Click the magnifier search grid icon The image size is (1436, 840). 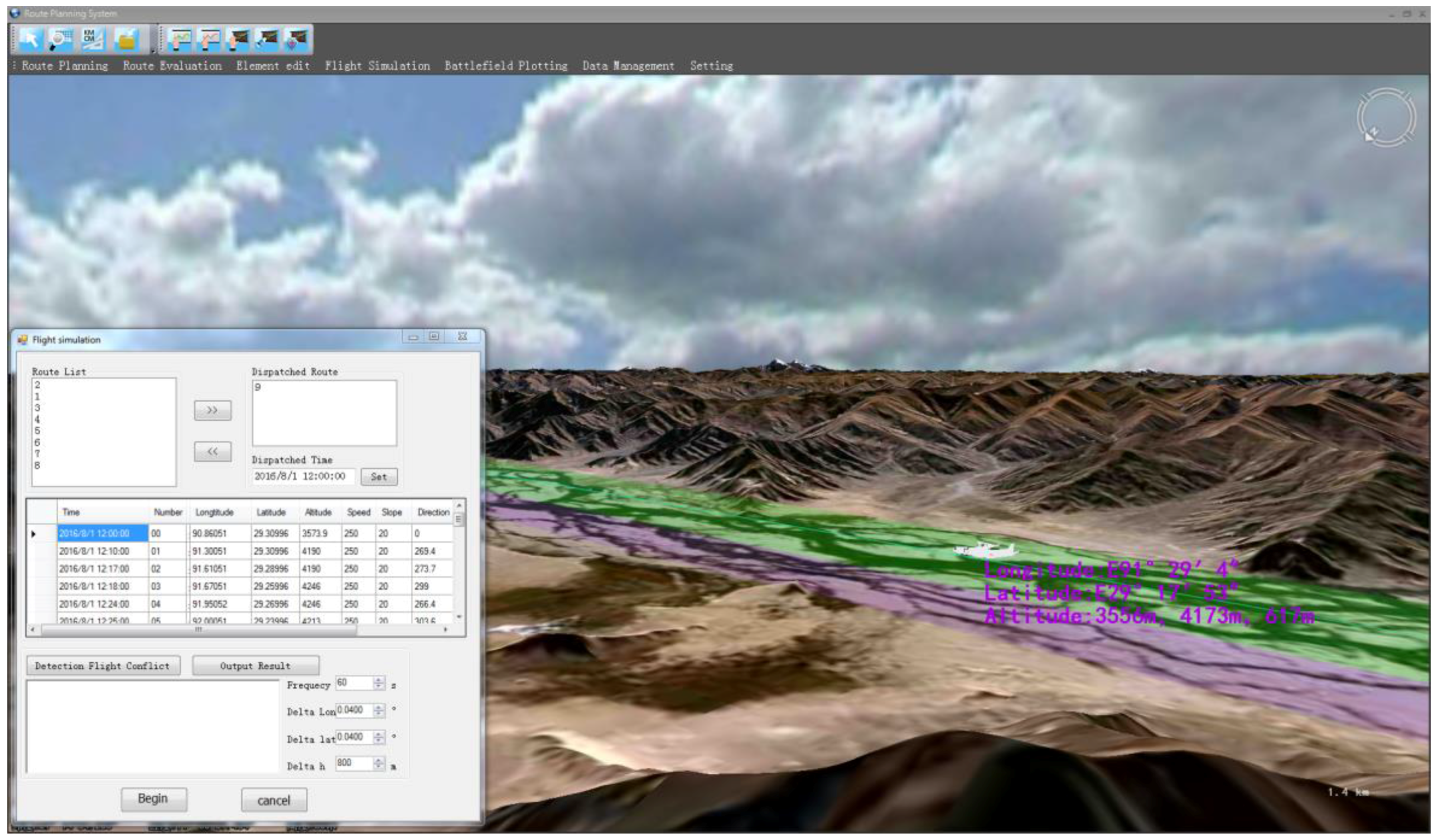point(60,39)
